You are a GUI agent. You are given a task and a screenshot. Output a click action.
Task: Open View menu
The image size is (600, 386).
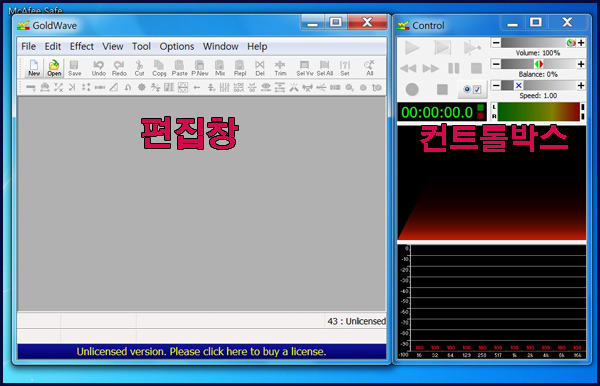coord(112,47)
